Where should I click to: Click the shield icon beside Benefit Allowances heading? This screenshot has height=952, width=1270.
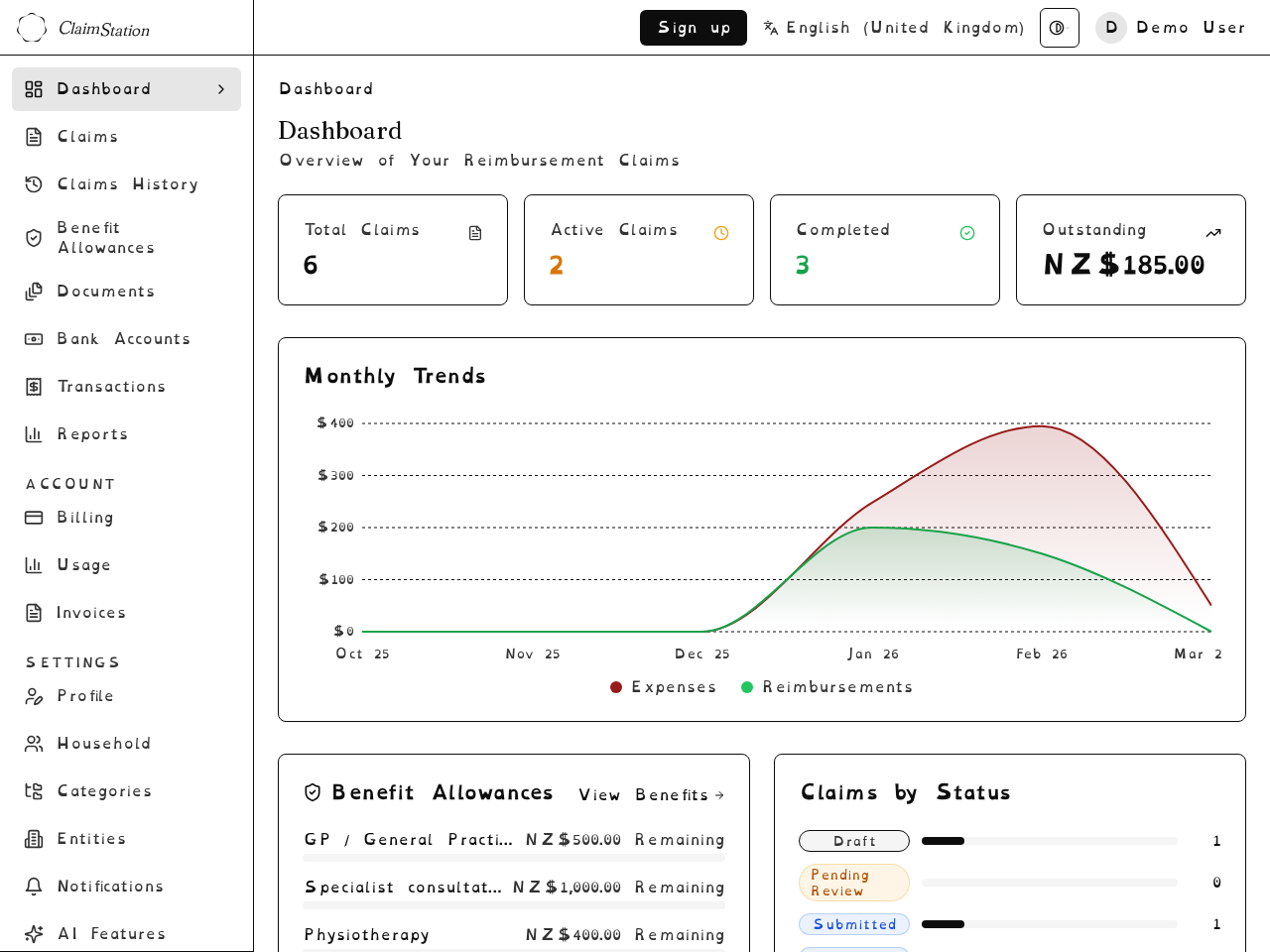coord(313,792)
